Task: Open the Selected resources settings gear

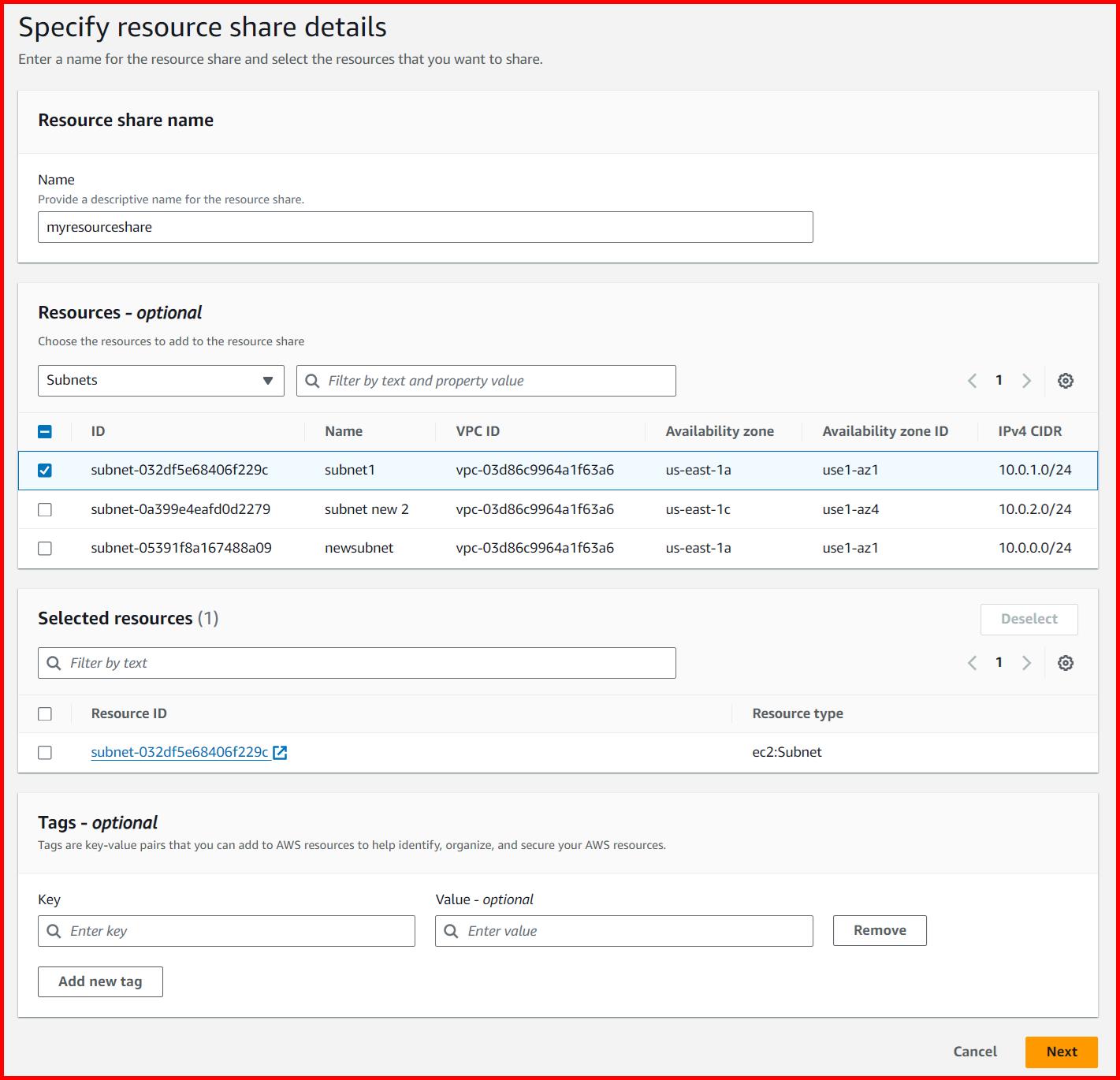Action: pos(1066,662)
